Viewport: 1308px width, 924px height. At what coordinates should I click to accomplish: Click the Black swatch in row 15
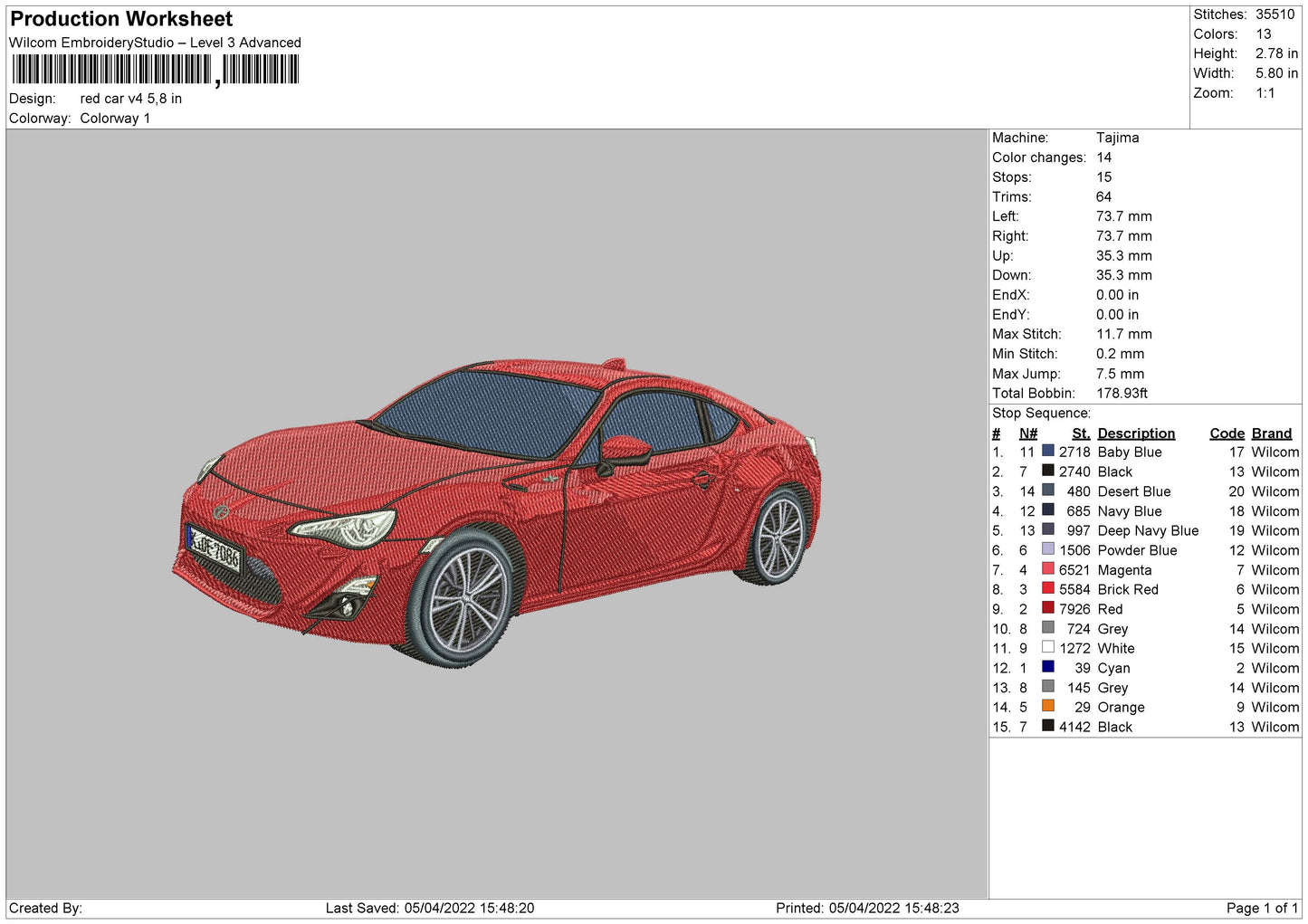coord(1048,726)
